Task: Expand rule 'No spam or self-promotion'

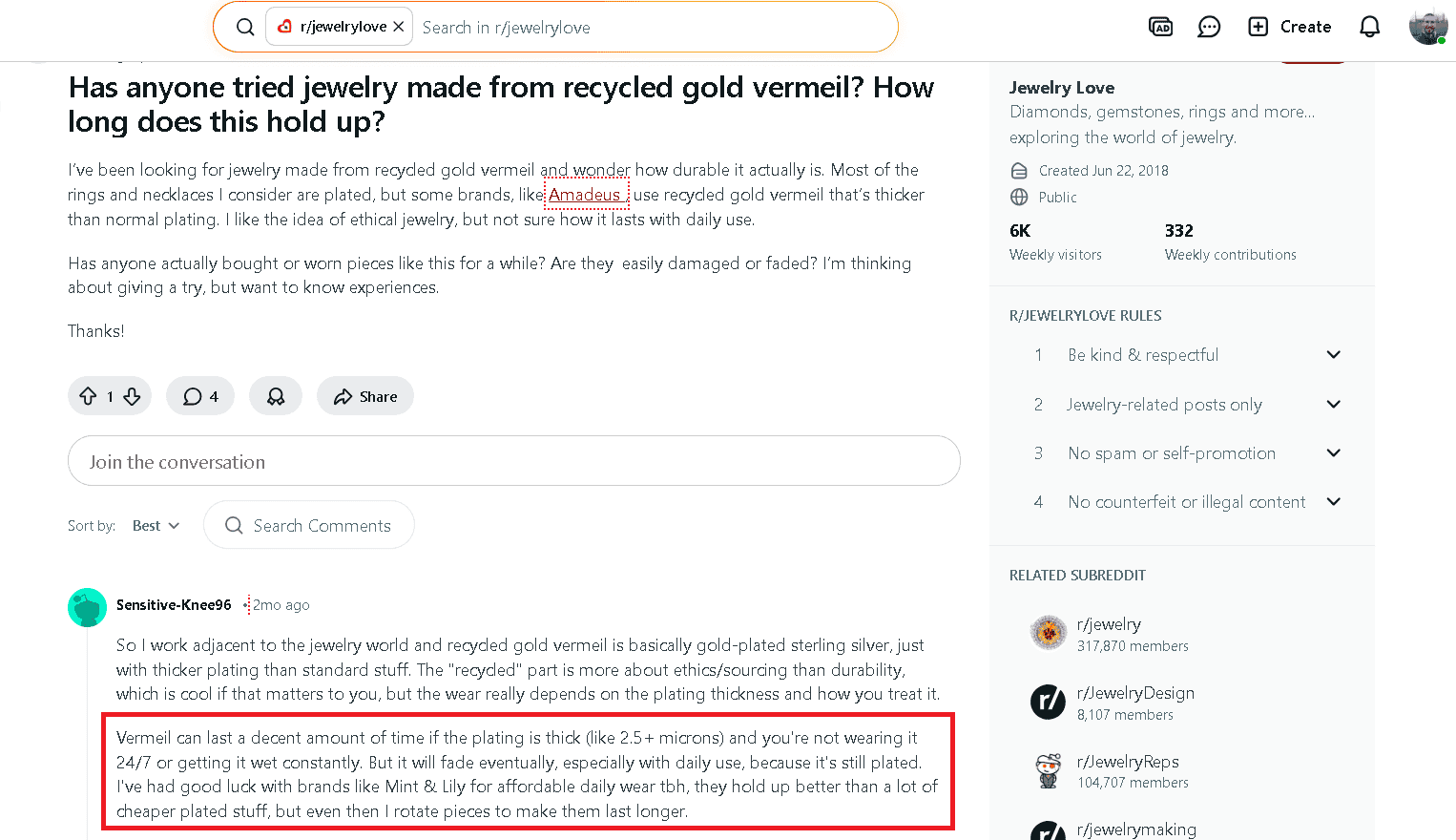Action: (1333, 452)
